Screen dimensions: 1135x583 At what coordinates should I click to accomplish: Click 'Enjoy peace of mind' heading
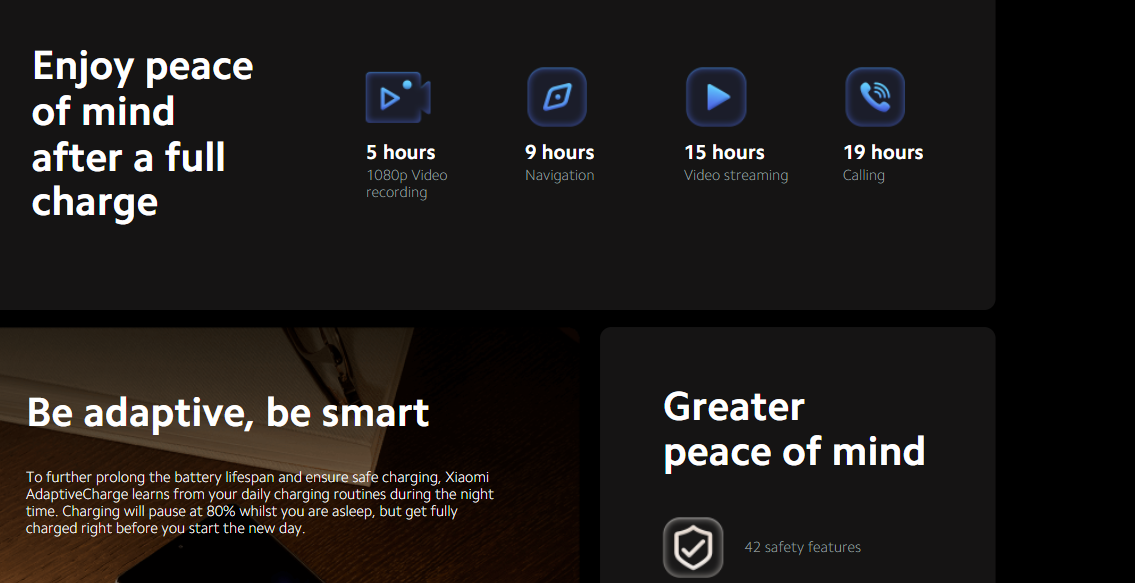click(x=143, y=134)
